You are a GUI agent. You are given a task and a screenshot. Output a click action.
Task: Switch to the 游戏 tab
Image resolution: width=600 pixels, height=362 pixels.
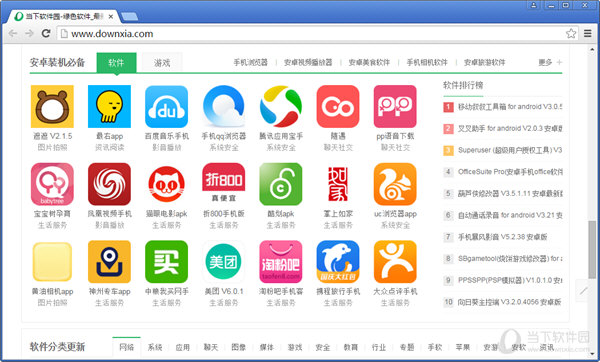point(162,62)
